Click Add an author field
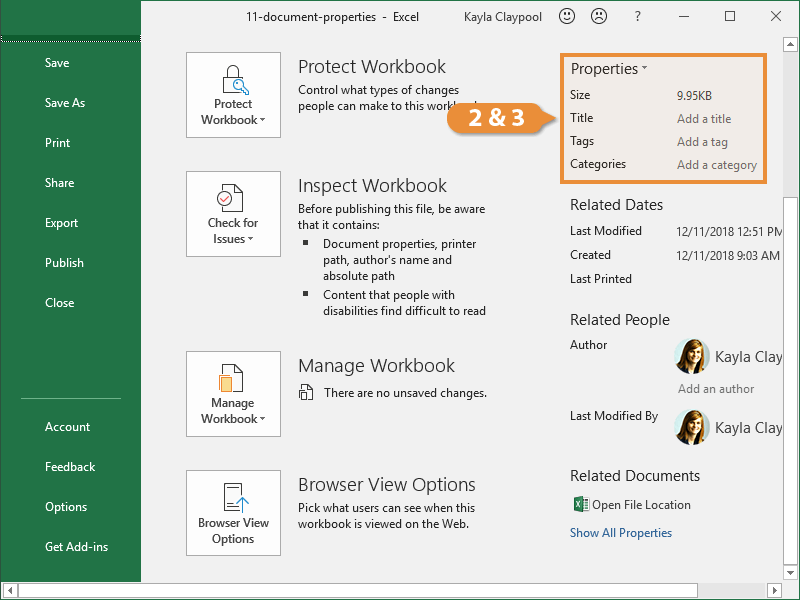 pyautogui.click(x=716, y=389)
